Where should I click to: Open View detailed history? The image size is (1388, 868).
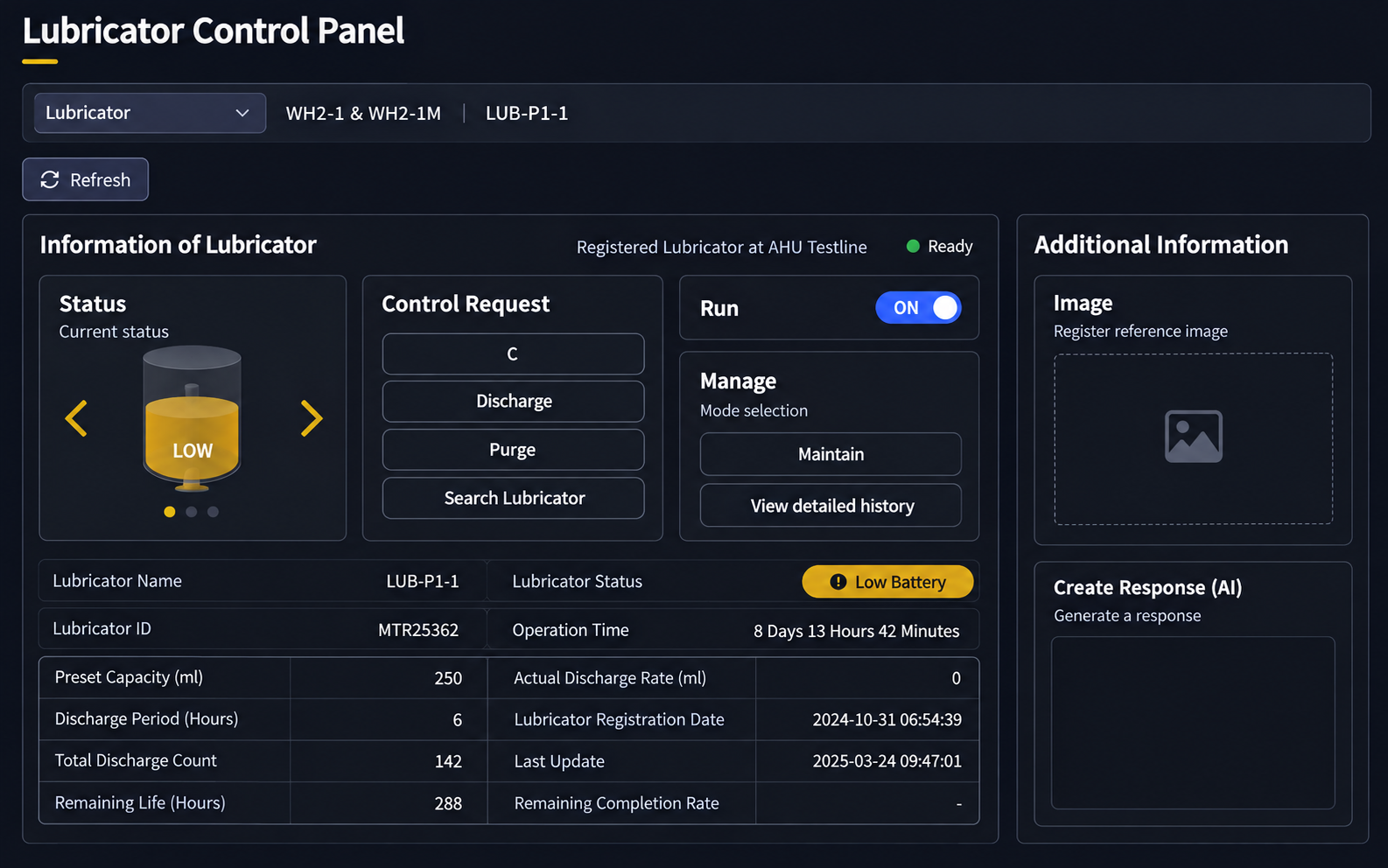click(x=831, y=506)
